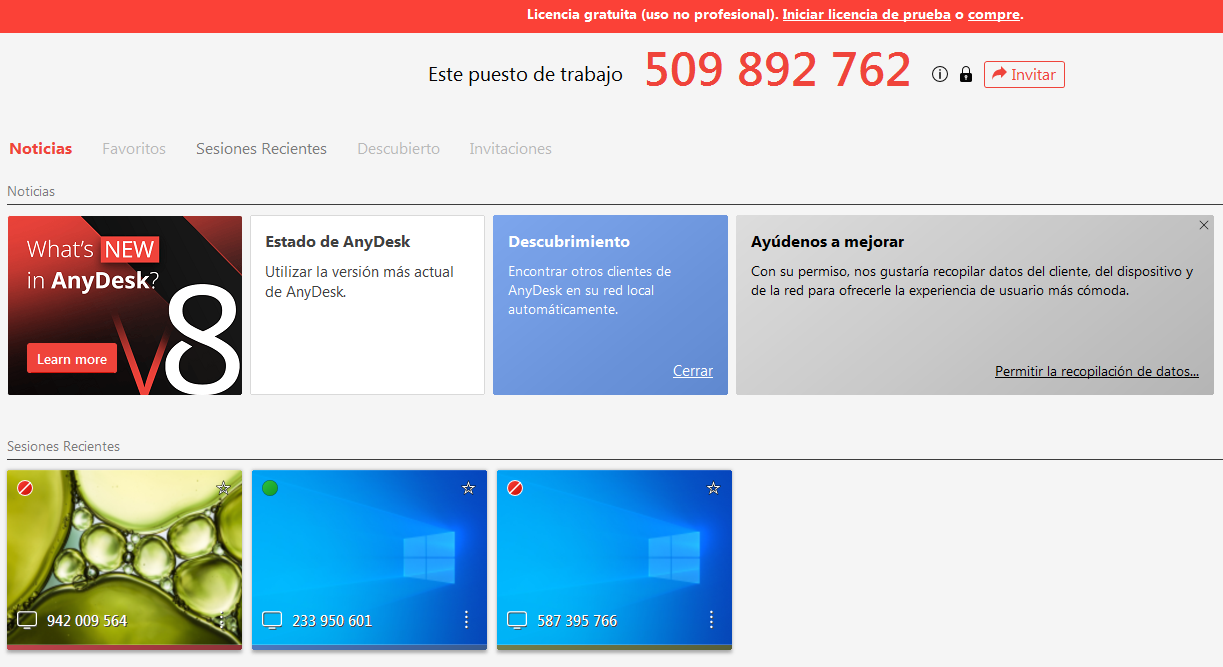The height and width of the screenshot is (667, 1223).
Task: Click the Permitir la recopilación de datos link
Action: click(1096, 371)
